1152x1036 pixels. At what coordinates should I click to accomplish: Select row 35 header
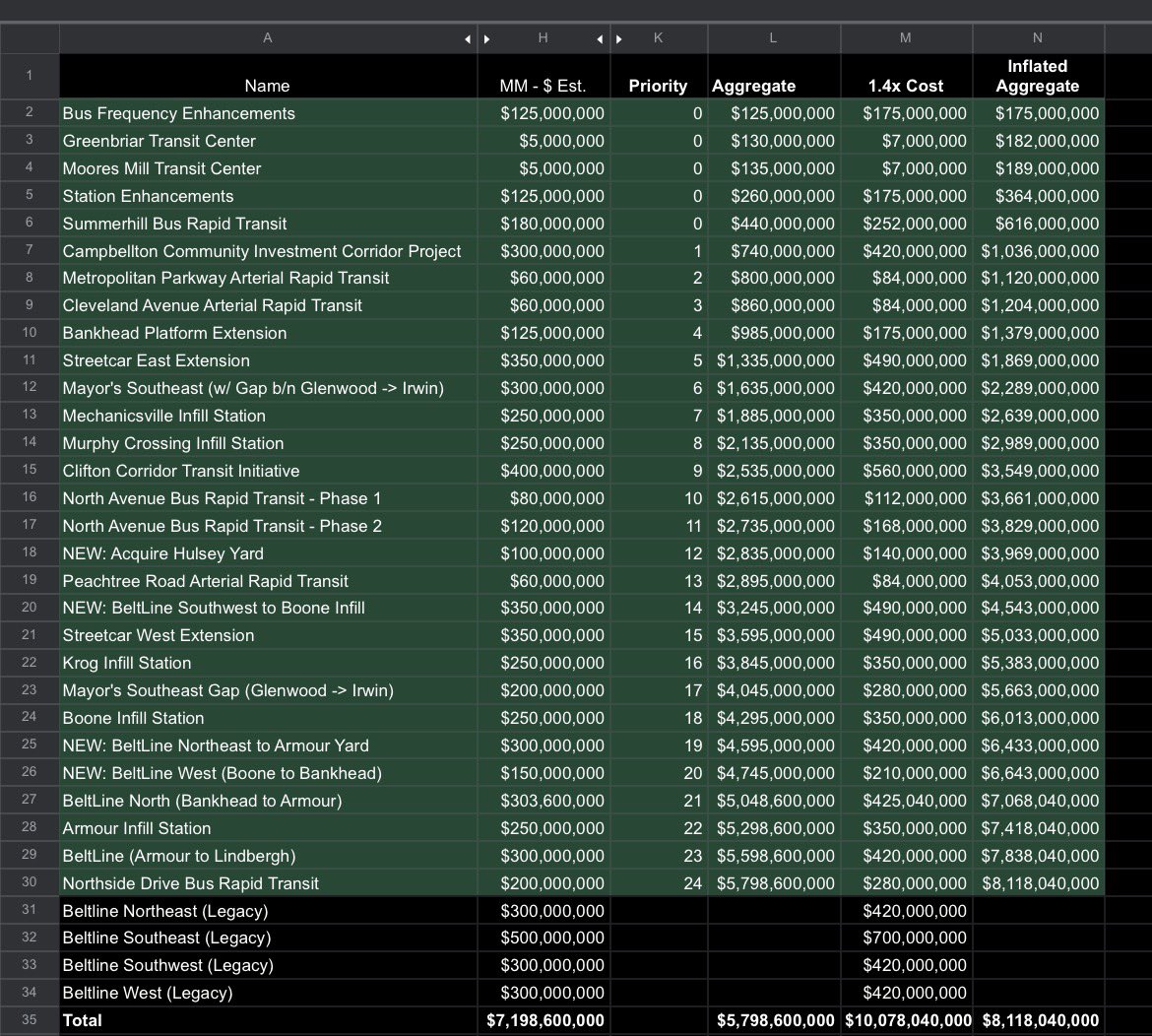[30, 1020]
